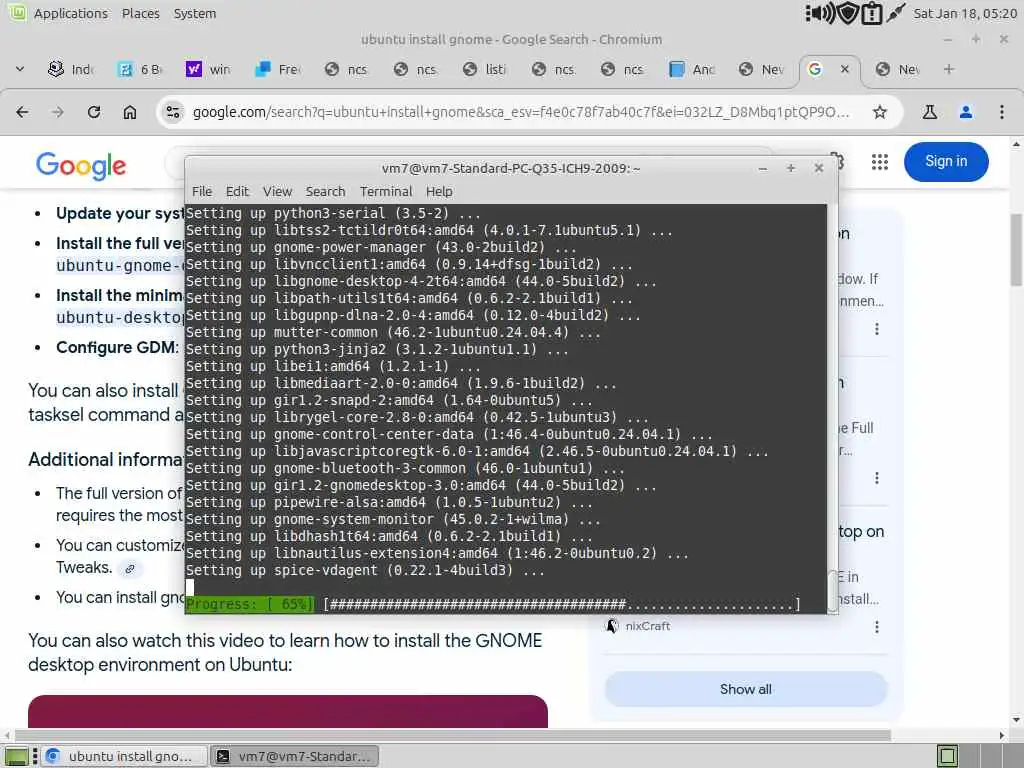Play the embedded video thumbnail
Screen dimensions: 1024x768
click(287, 711)
